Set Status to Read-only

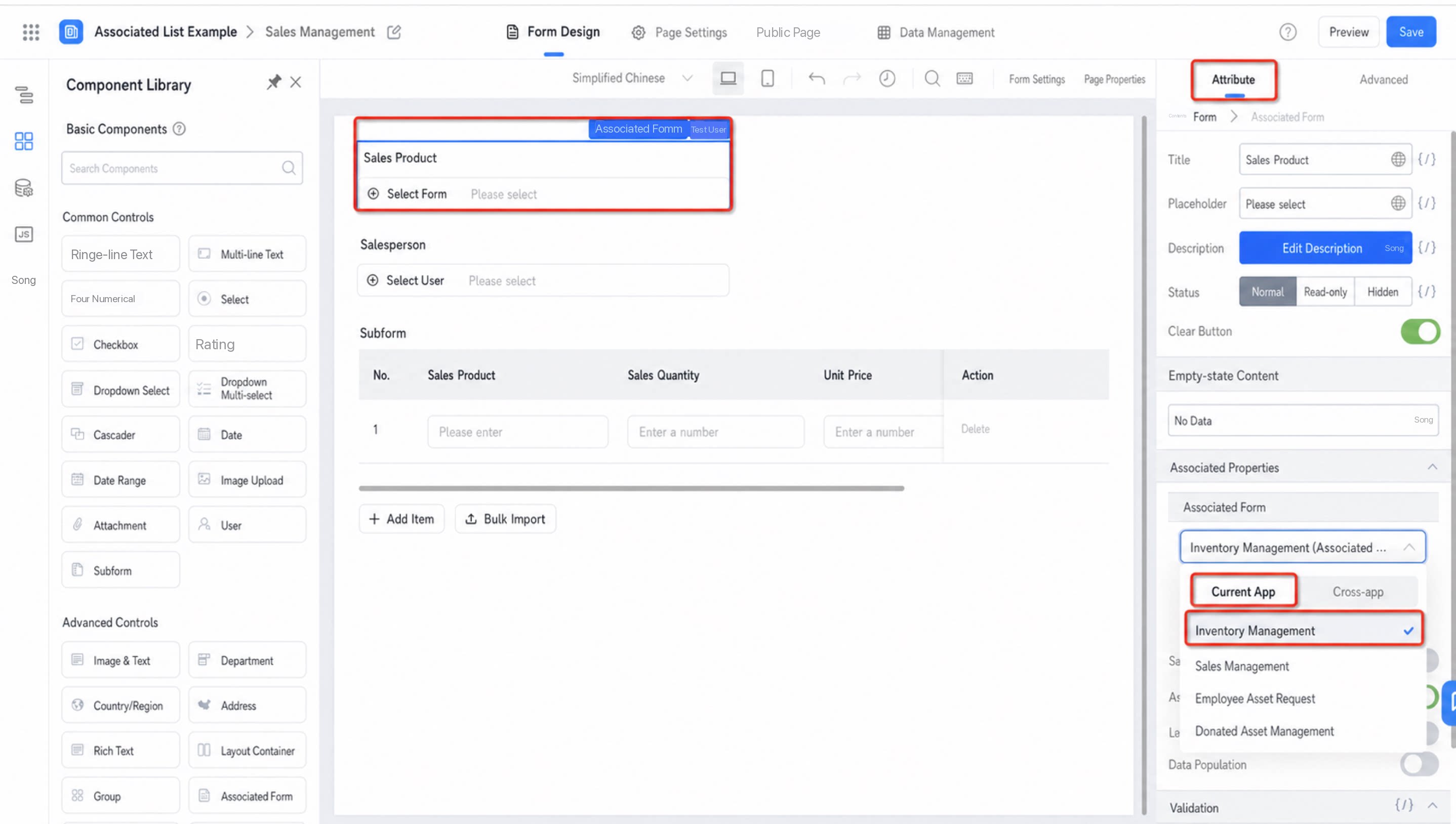tap(1325, 292)
